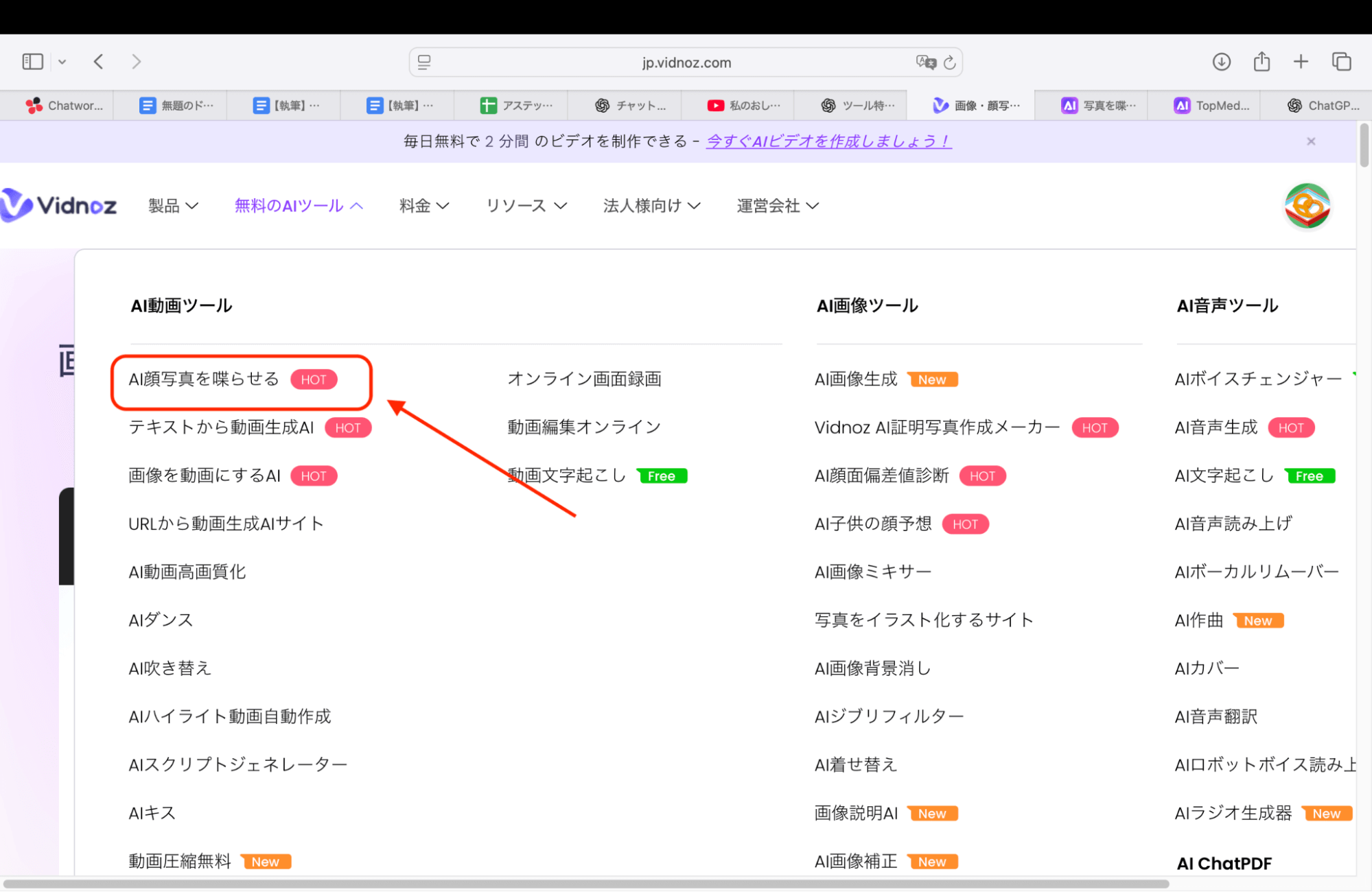Screen dimensions: 1372x892
Task: Click the circular avatar icon top right
Action: [1306, 205]
